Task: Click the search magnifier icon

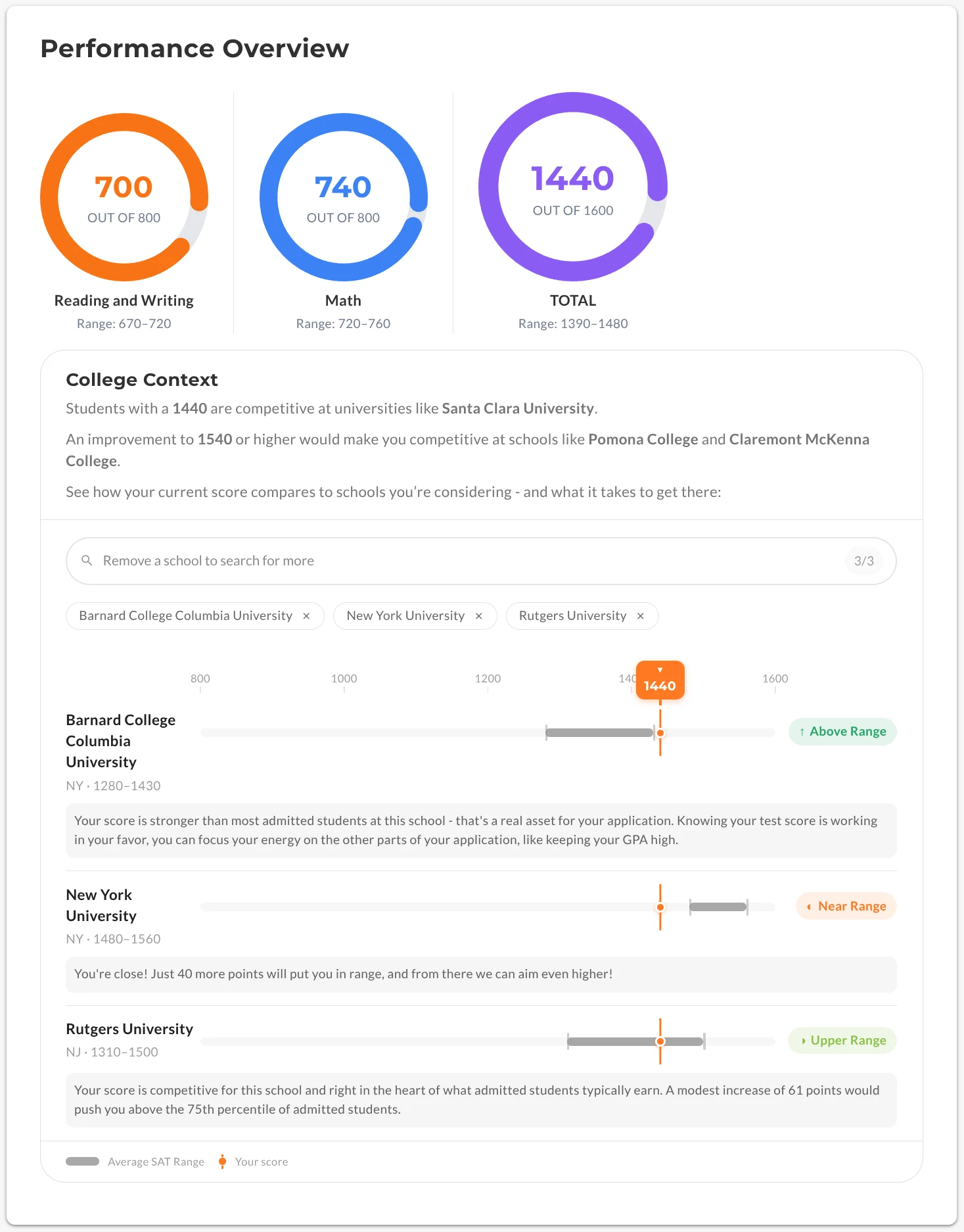Action: point(87,560)
